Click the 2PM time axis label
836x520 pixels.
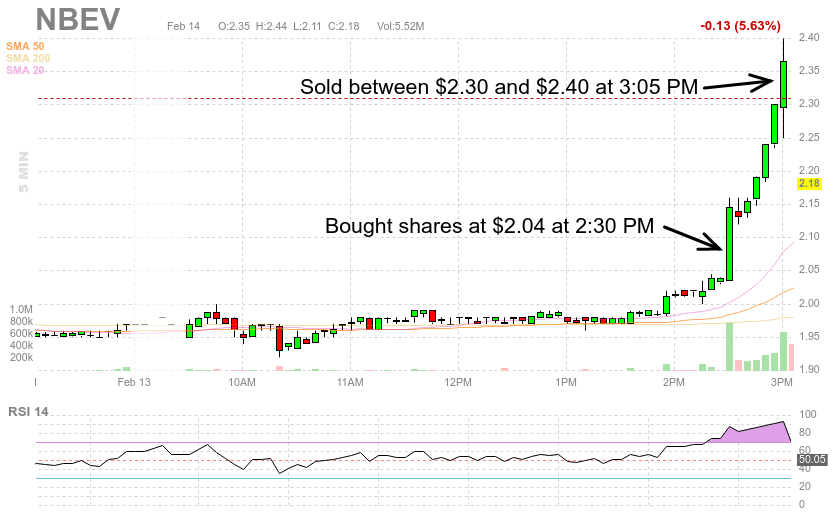click(x=673, y=382)
